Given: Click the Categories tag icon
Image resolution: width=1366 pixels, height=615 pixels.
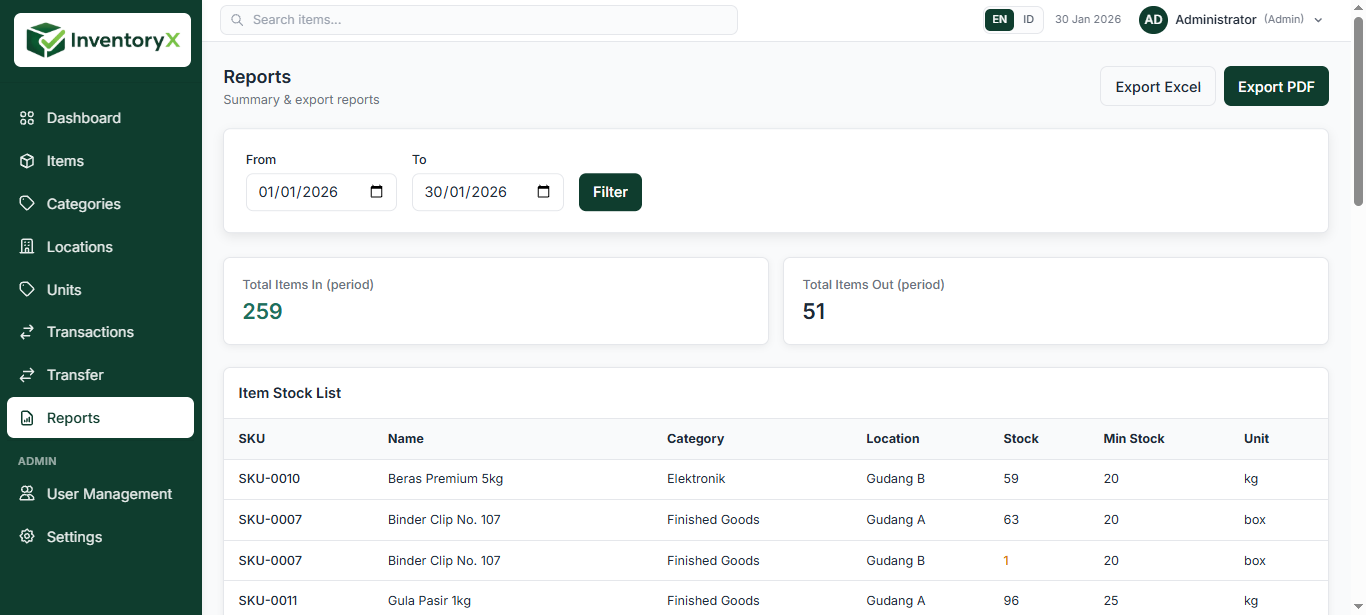Looking at the screenshot, I should coord(27,204).
